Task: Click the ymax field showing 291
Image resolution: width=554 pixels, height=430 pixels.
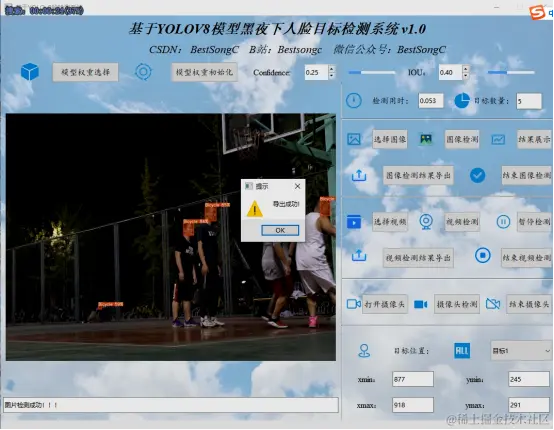Action: point(529,405)
